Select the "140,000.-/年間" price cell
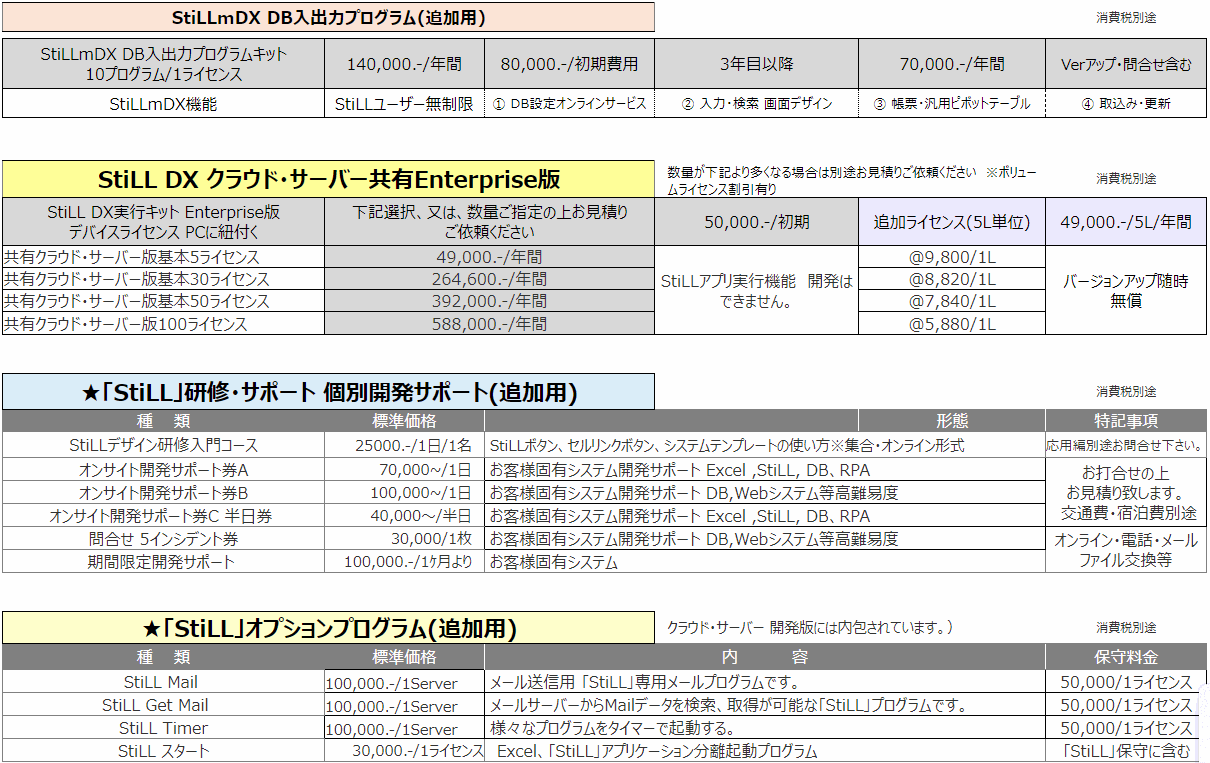The height and width of the screenshot is (763, 1210). 404,64
